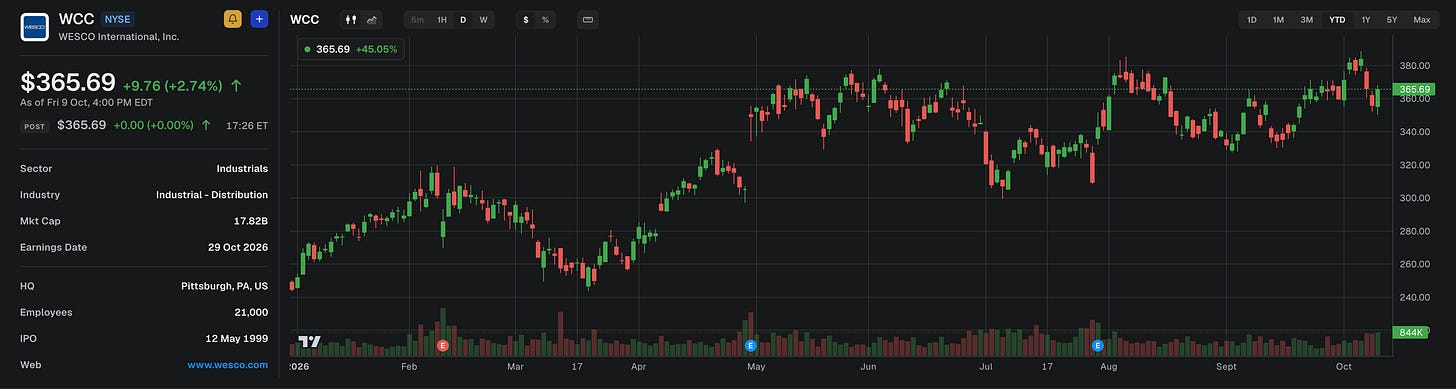
Task: Switch to line/area chart type
Action: pos(372,19)
